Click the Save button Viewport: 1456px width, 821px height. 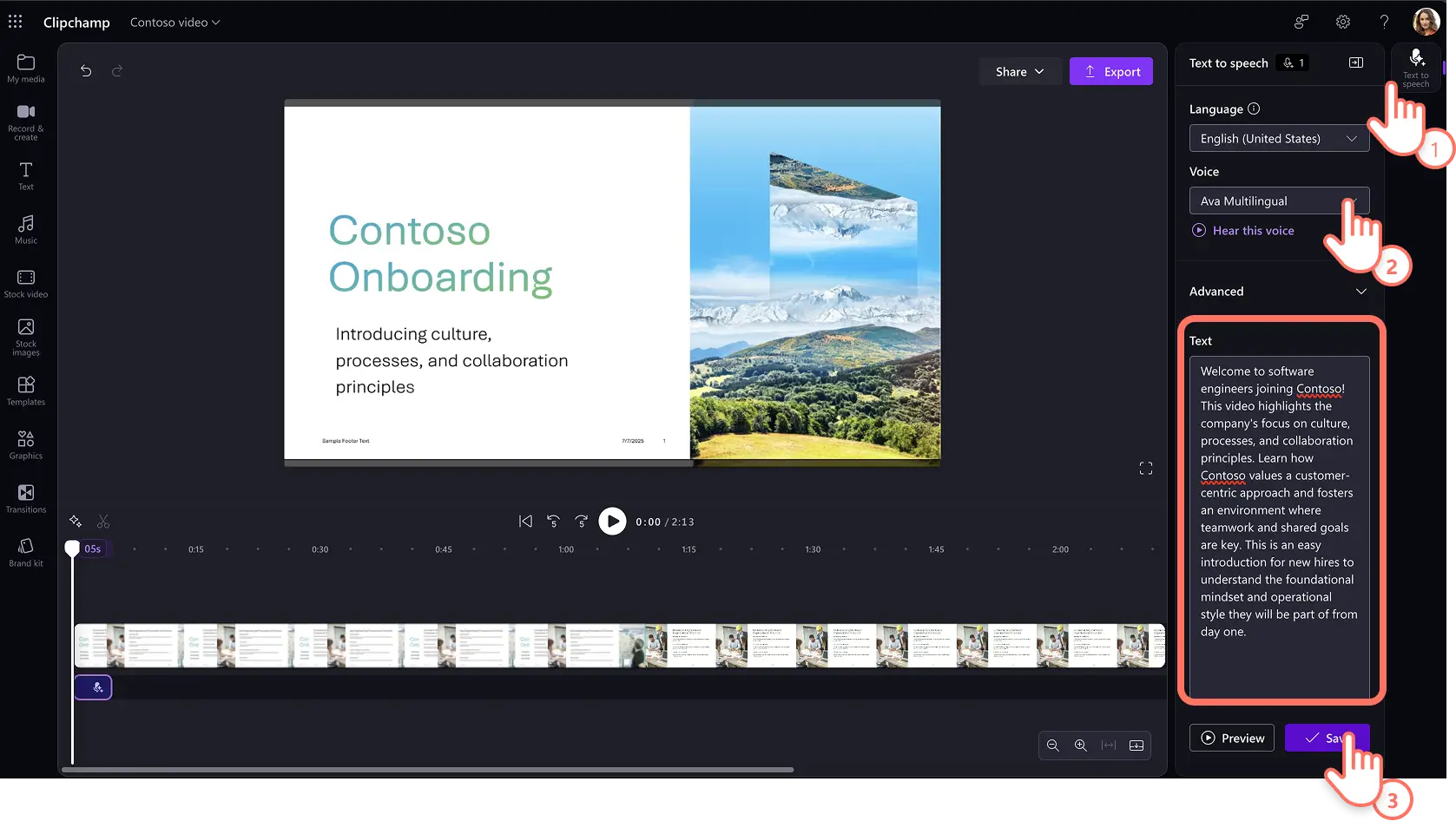[x=1327, y=738]
